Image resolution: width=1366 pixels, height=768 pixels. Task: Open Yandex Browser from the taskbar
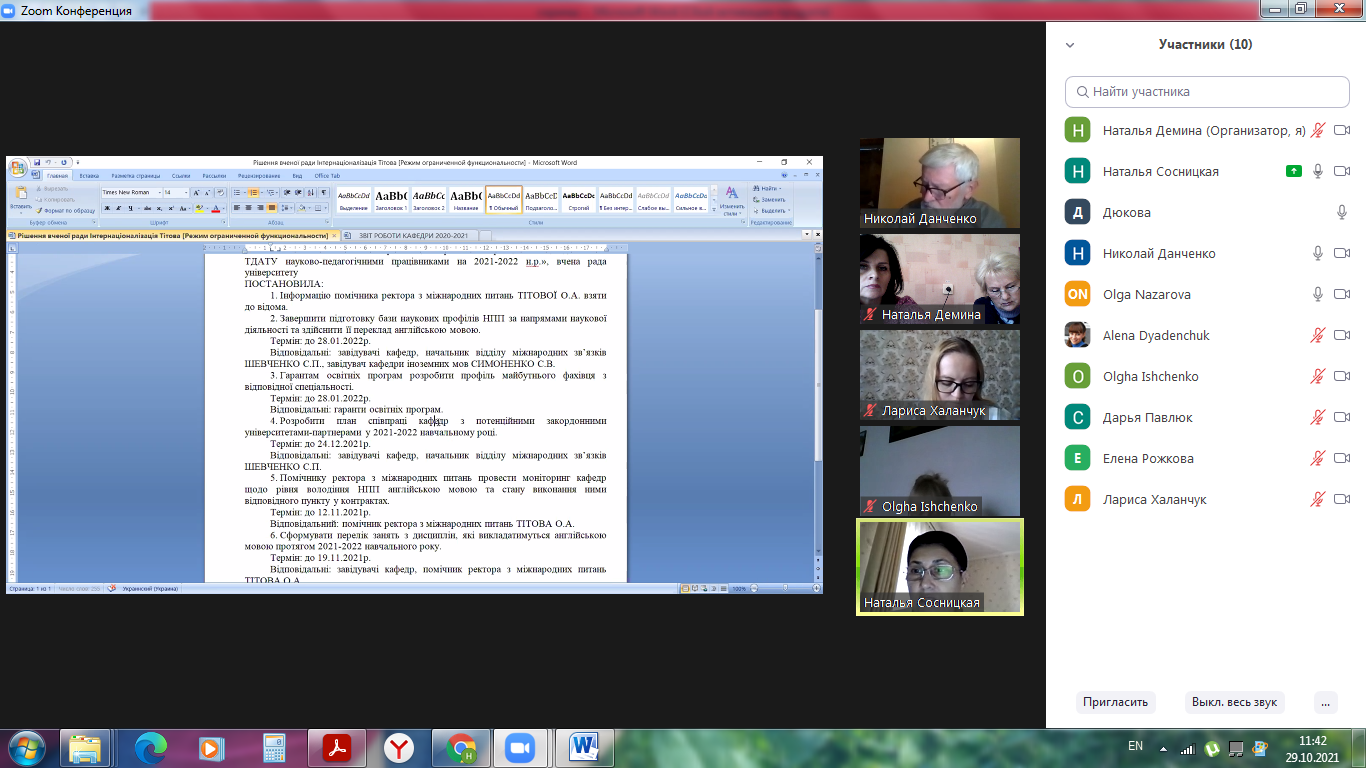click(399, 747)
